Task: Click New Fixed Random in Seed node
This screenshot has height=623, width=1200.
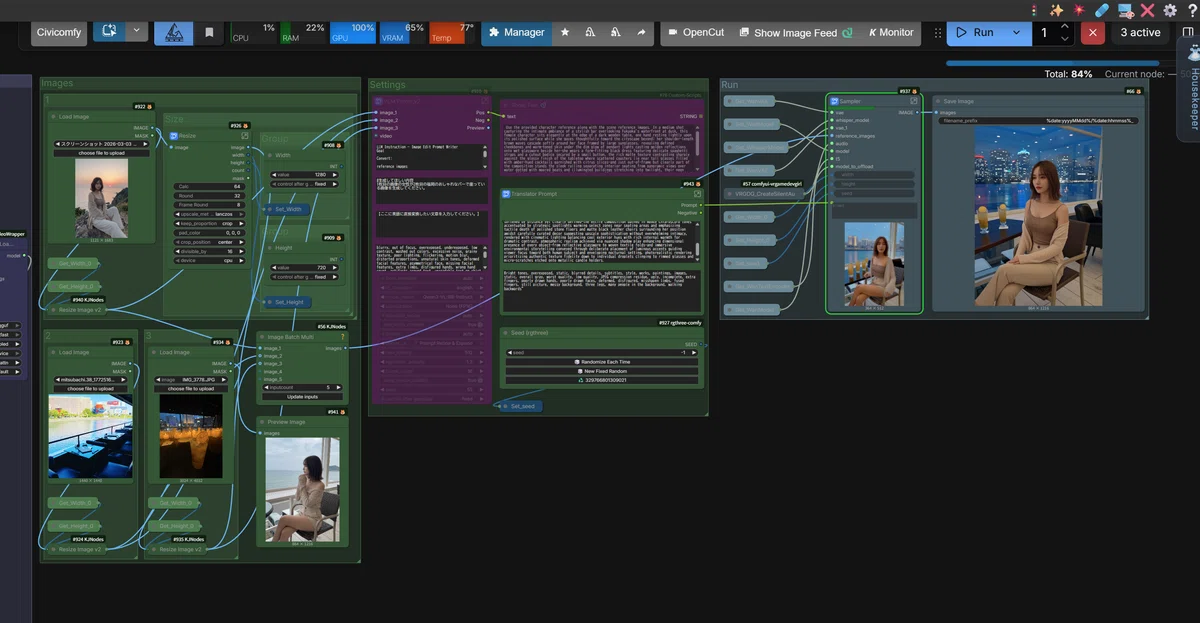Action: [x=603, y=371]
